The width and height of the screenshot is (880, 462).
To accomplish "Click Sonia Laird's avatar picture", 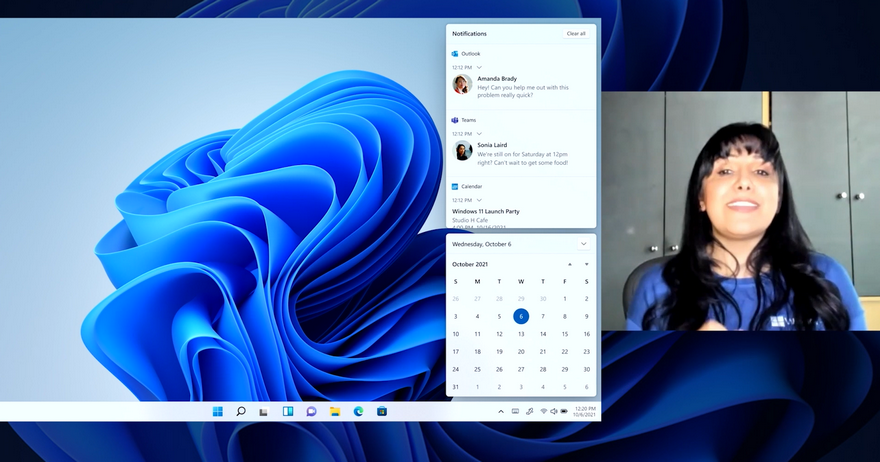I will [462, 151].
